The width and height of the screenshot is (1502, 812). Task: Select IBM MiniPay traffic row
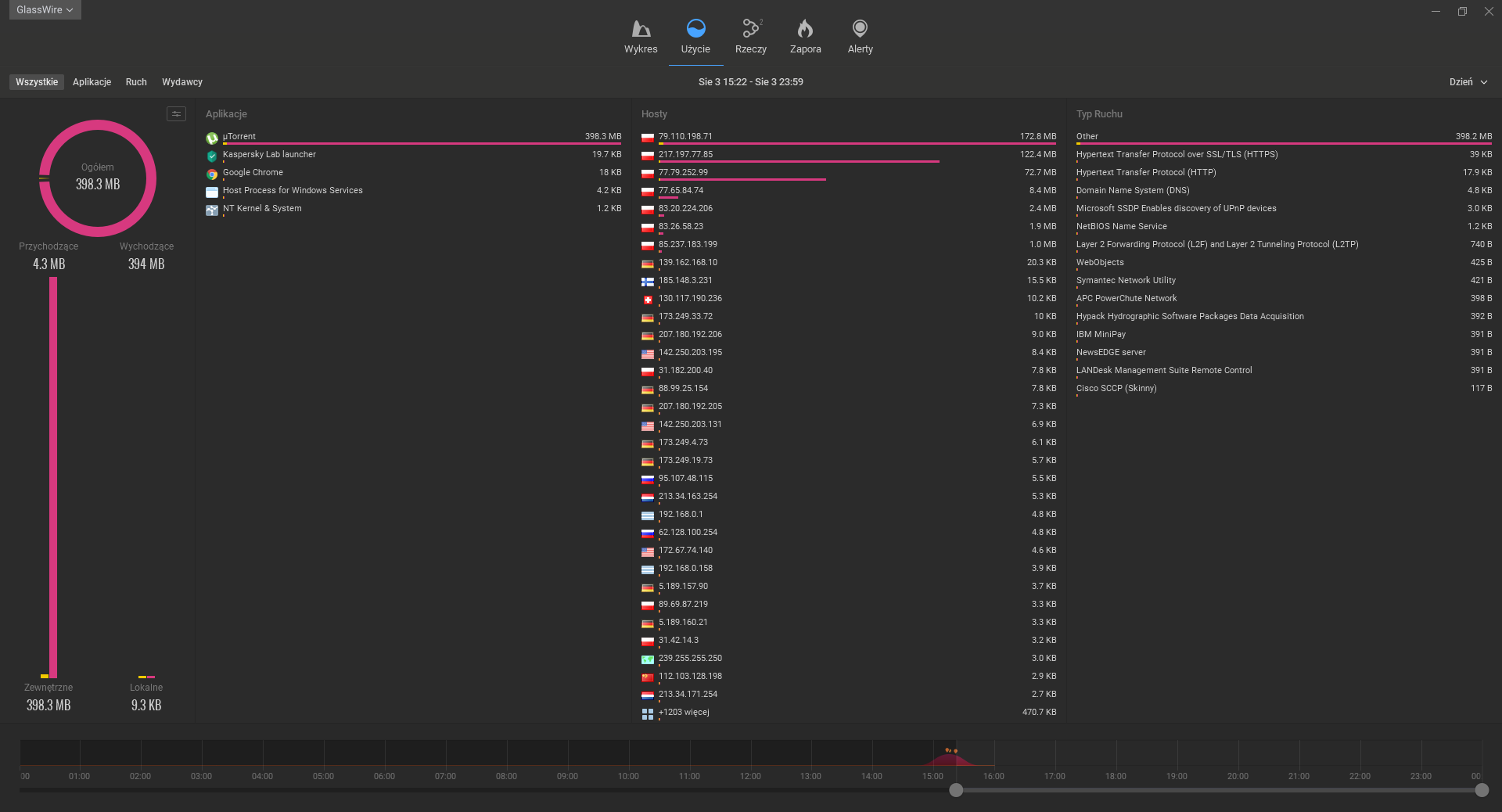pyautogui.click(x=1284, y=335)
